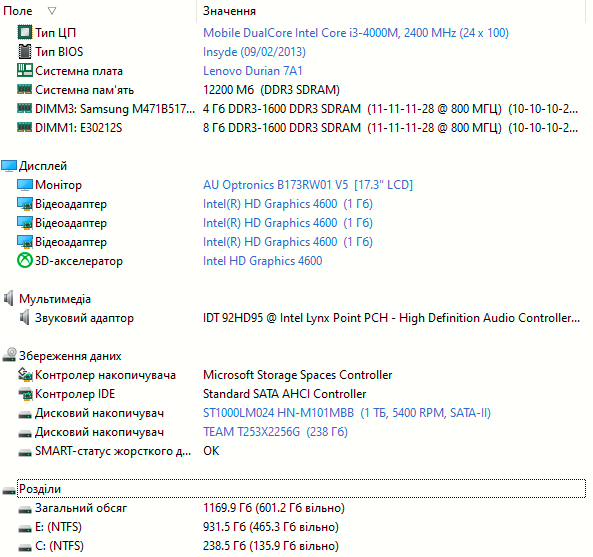Select the Дисплей group row
Screen dimensions: 593x557
[x=43, y=166]
